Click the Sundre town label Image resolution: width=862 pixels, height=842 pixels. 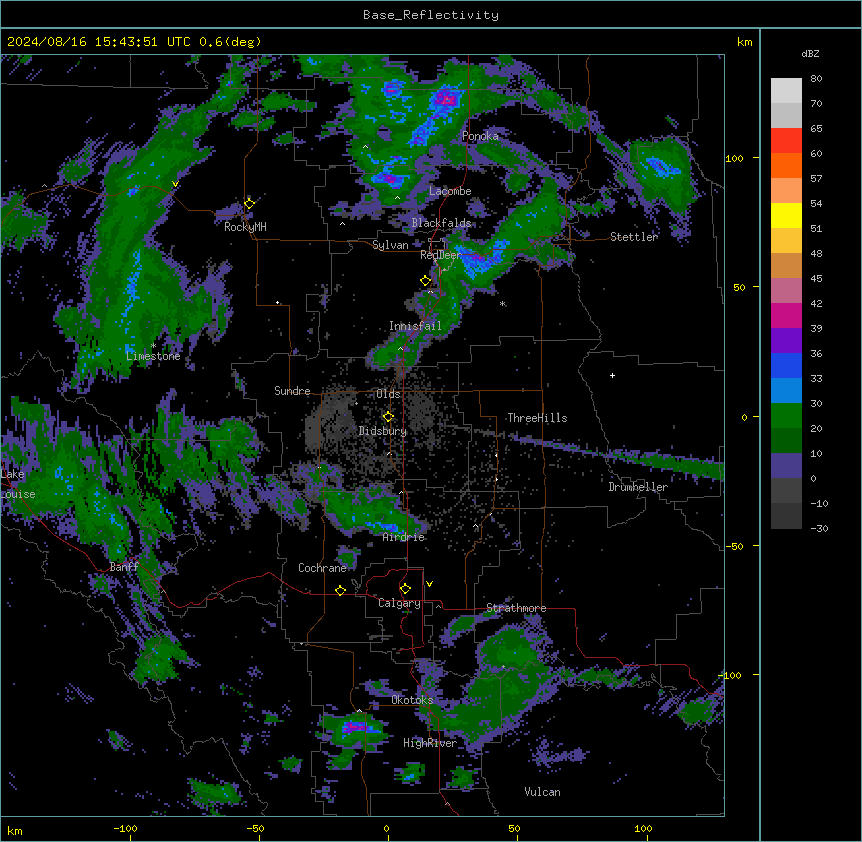coord(292,391)
